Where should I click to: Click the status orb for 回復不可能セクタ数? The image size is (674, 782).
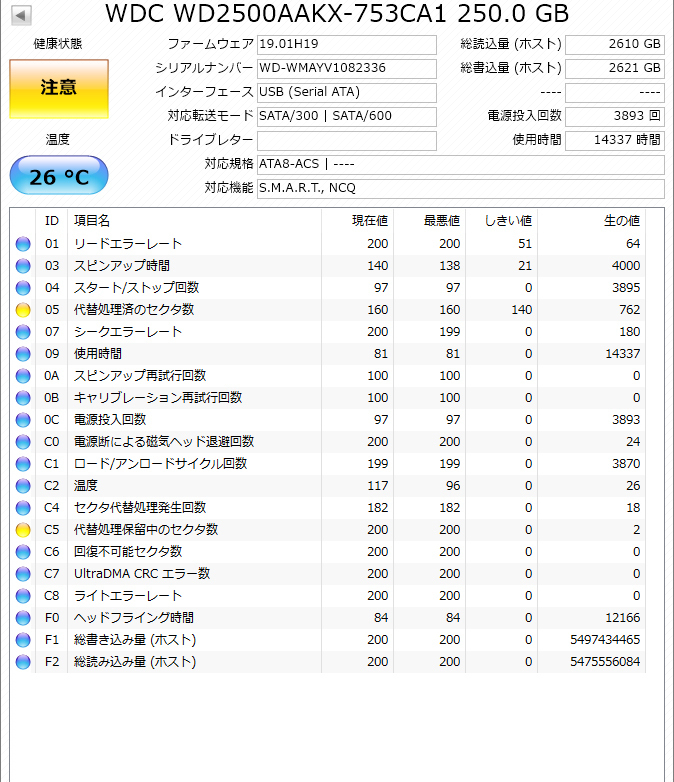[x=23, y=552]
